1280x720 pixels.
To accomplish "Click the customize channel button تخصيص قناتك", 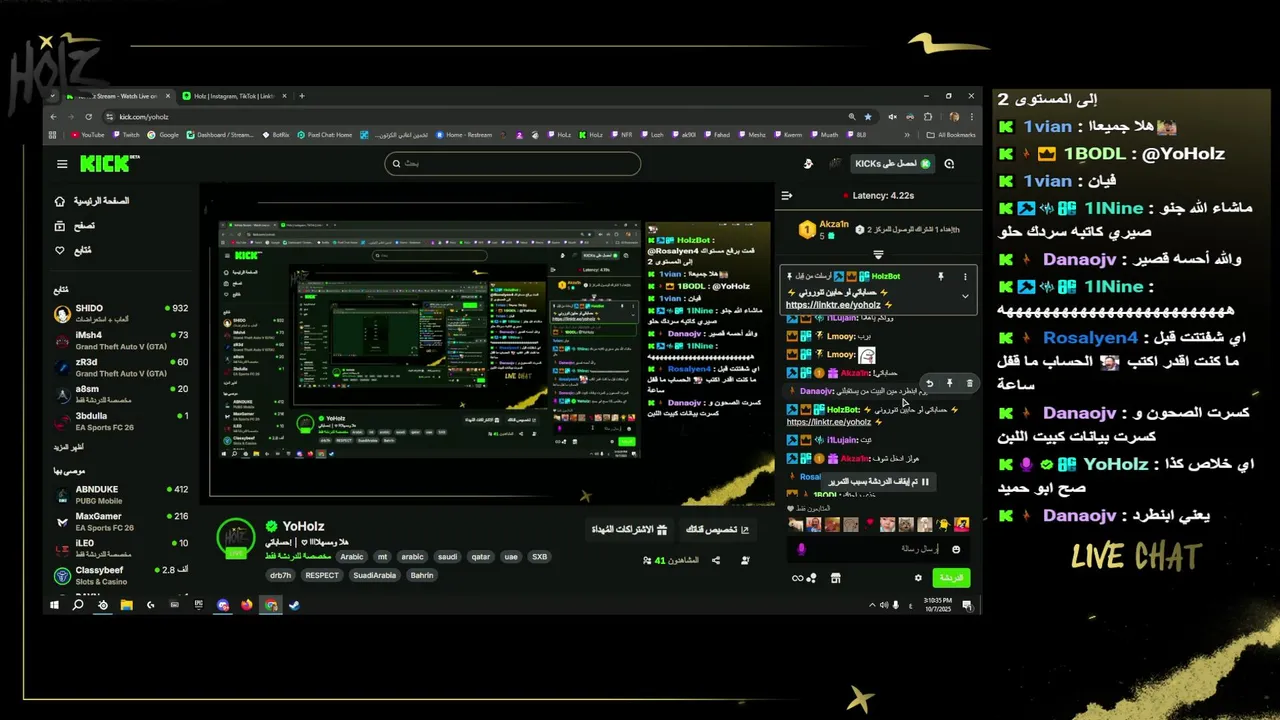I will point(716,530).
